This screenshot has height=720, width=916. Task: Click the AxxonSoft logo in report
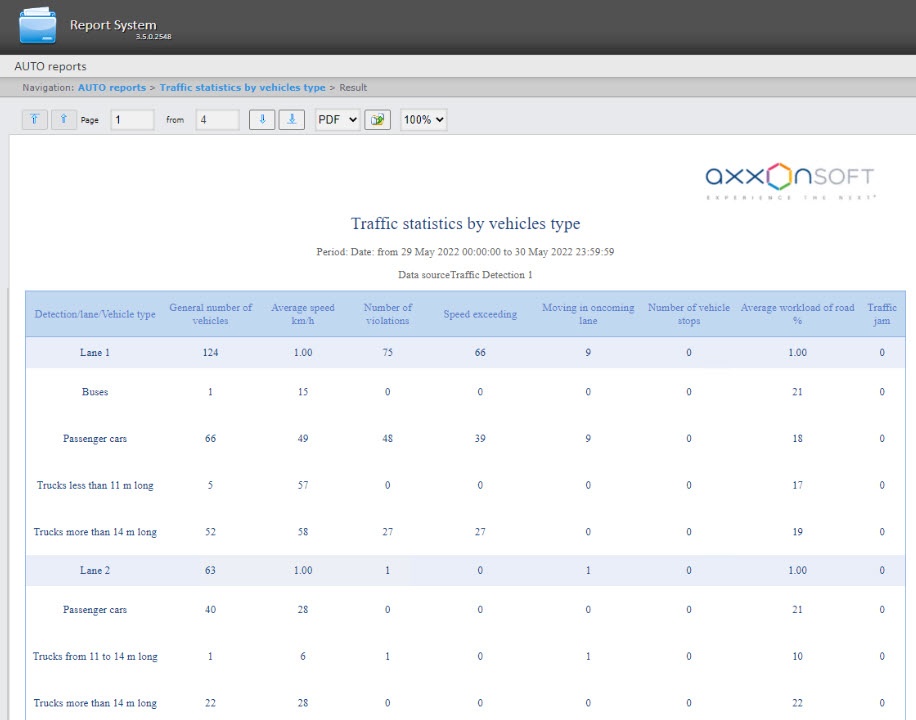(x=789, y=180)
